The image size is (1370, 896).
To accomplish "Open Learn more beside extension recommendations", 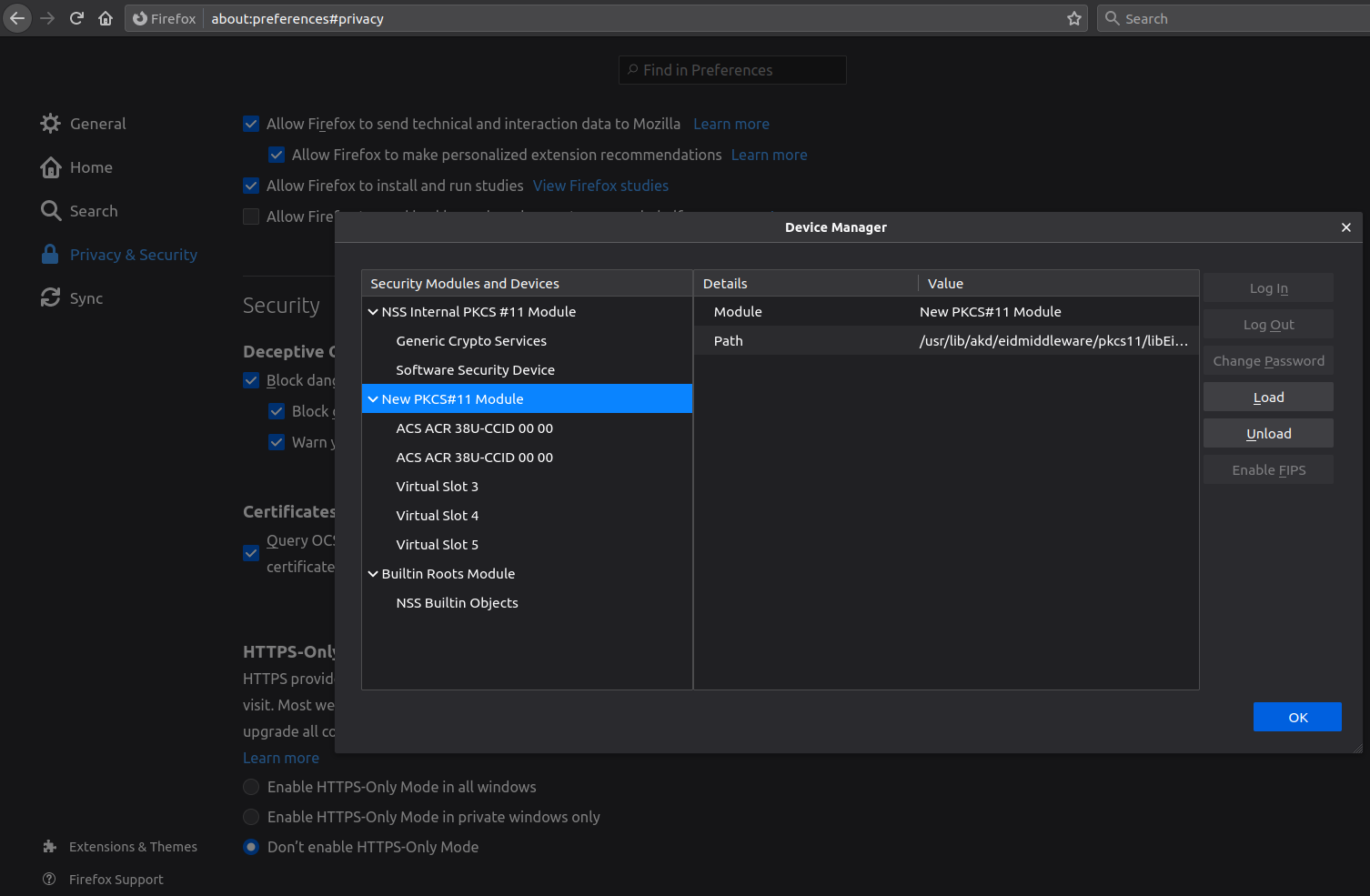I will coord(770,155).
